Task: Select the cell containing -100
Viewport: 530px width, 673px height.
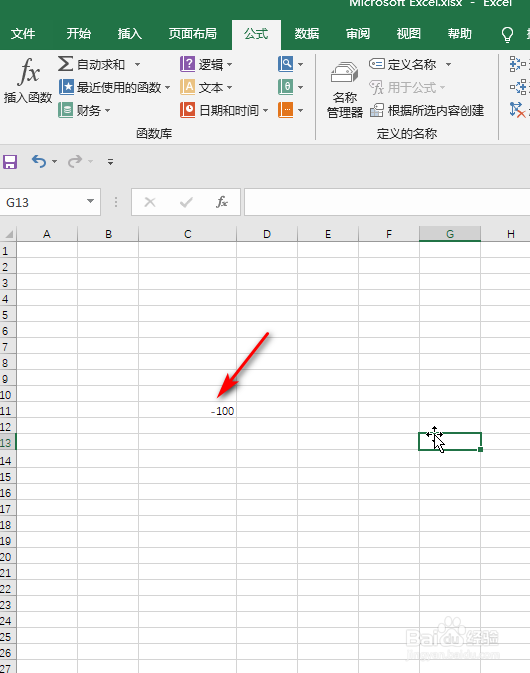Action: [x=188, y=411]
